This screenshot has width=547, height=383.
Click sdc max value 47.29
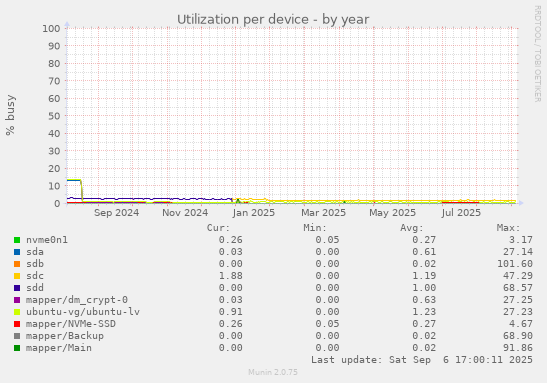(518, 276)
